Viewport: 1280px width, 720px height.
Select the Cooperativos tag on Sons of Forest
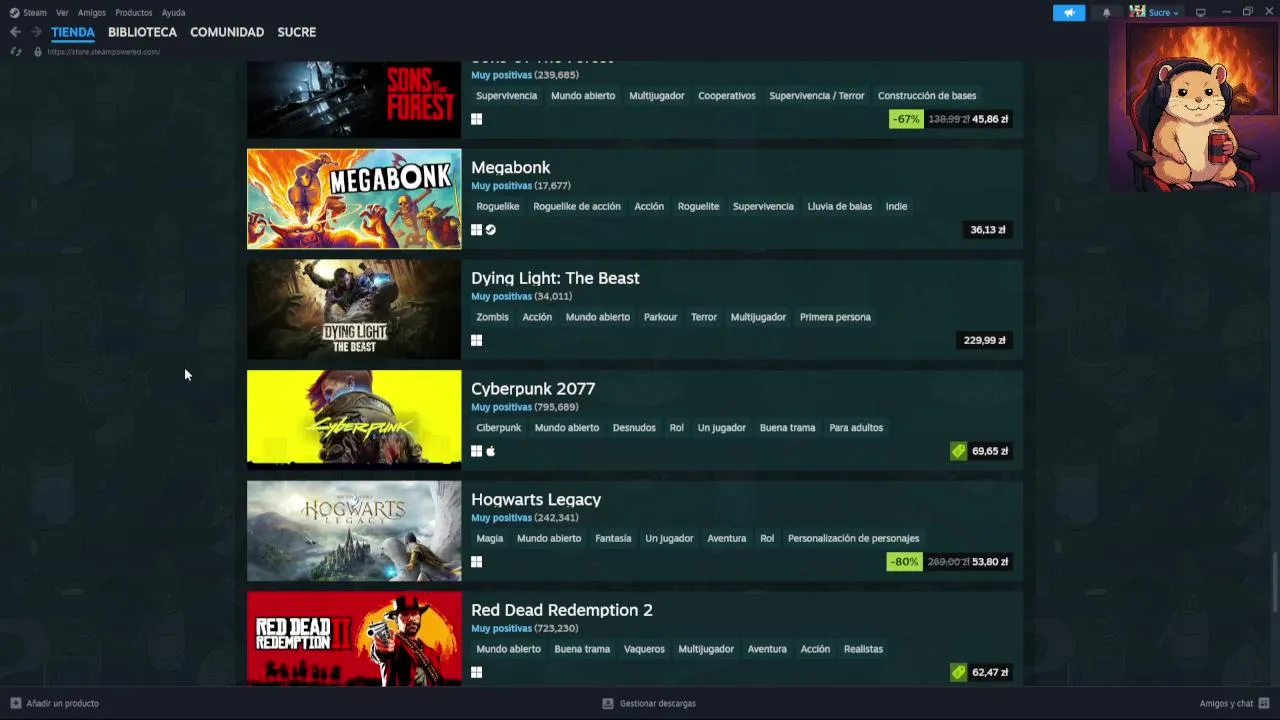(727, 96)
